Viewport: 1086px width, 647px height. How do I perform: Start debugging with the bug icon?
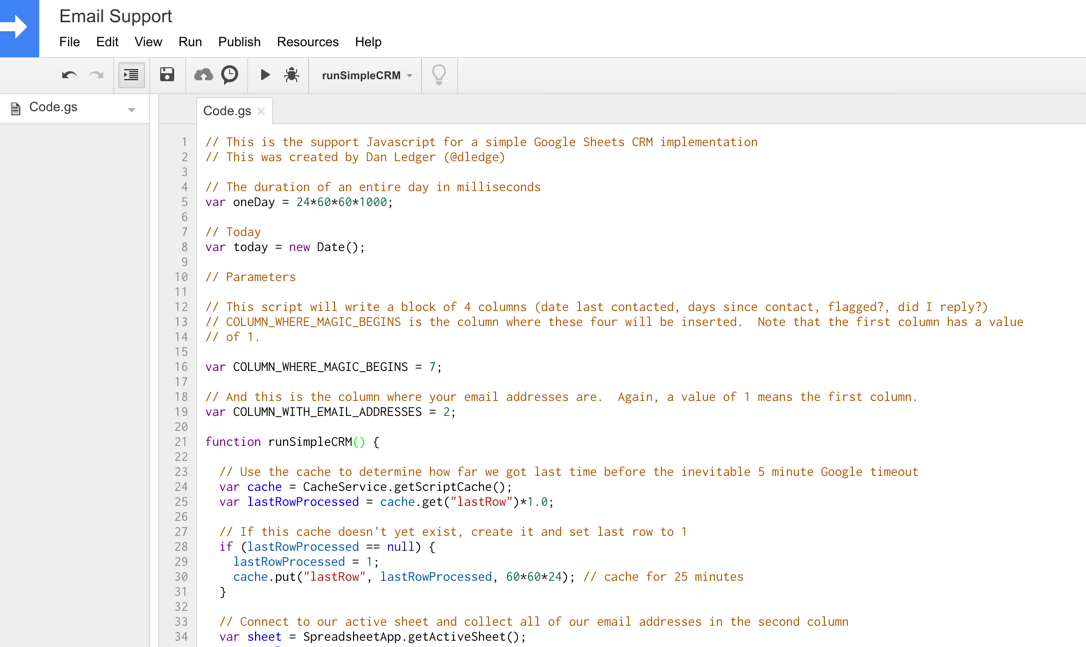(x=290, y=74)
